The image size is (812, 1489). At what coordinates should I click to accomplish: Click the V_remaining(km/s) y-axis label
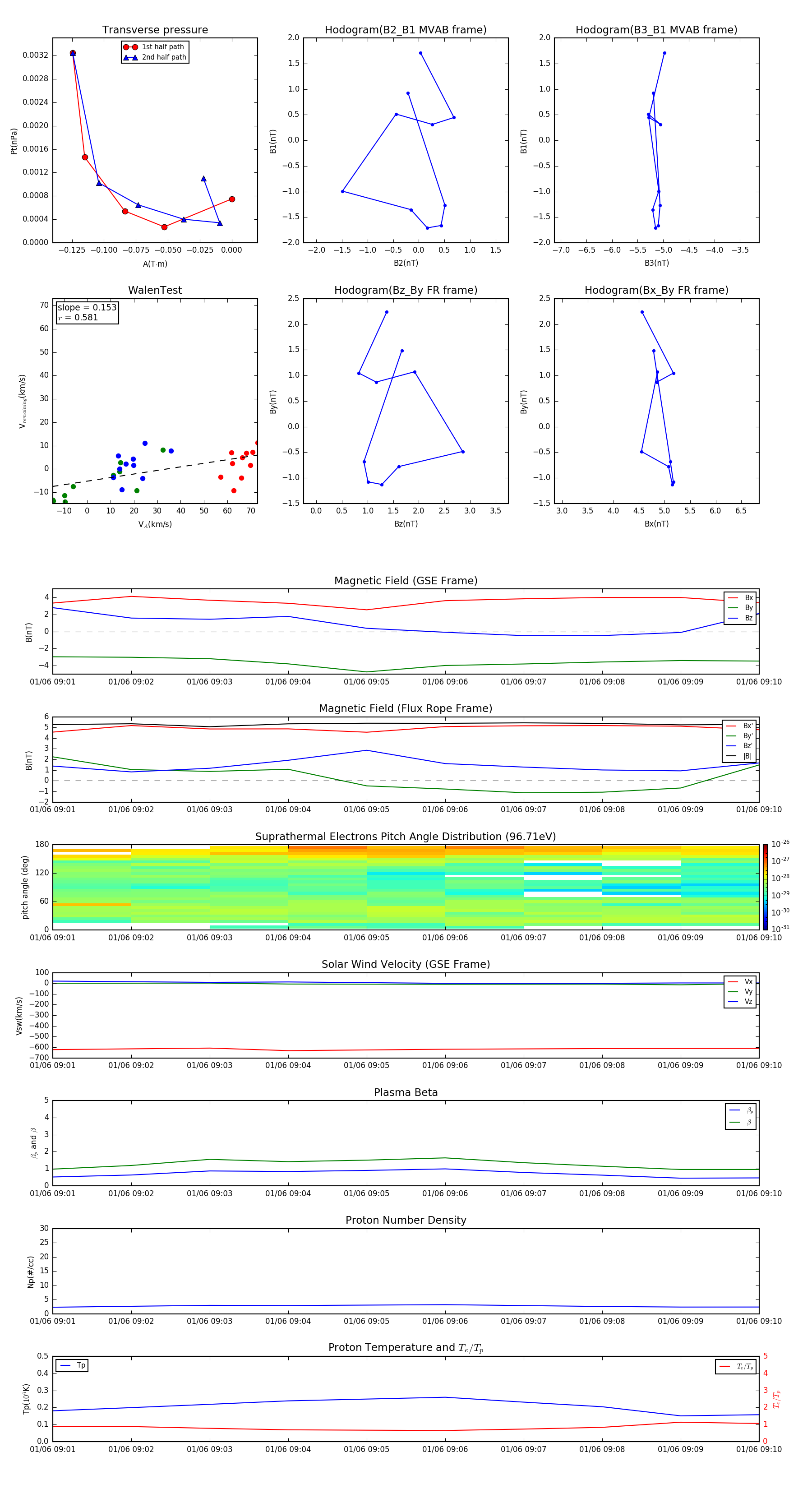coord(22,401)
